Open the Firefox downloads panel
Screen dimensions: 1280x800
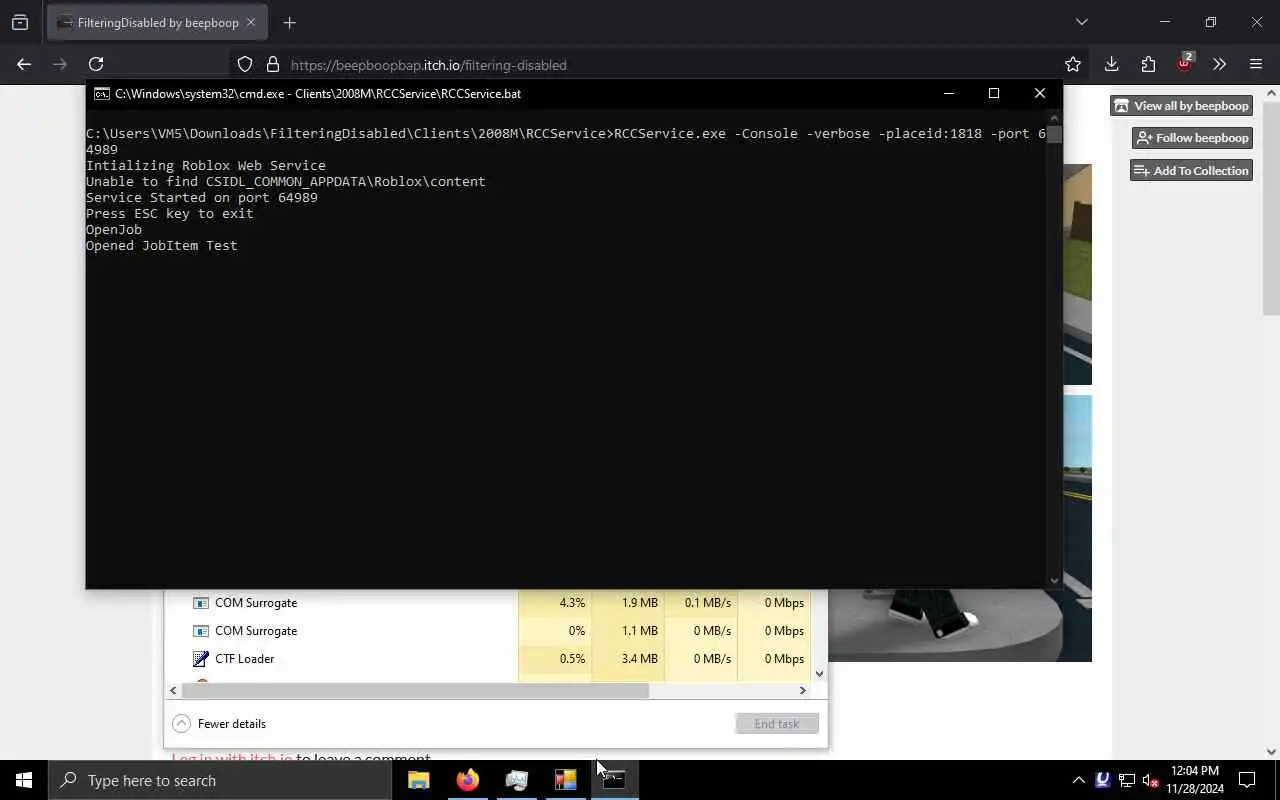1111,64
